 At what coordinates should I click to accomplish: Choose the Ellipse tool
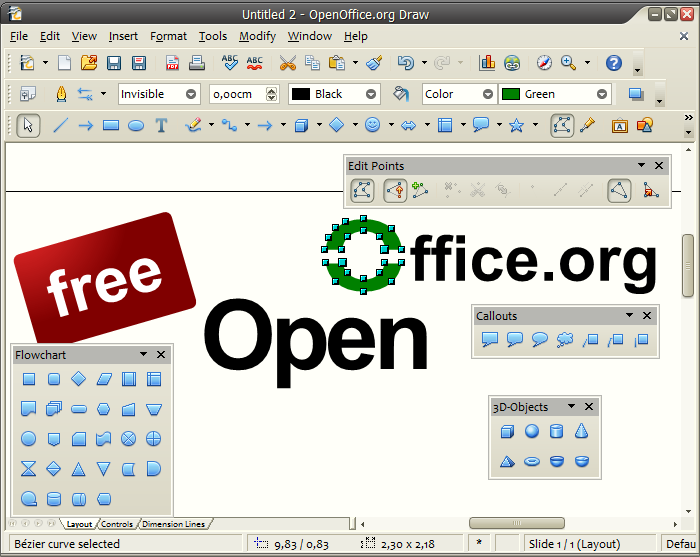point(136,126)
